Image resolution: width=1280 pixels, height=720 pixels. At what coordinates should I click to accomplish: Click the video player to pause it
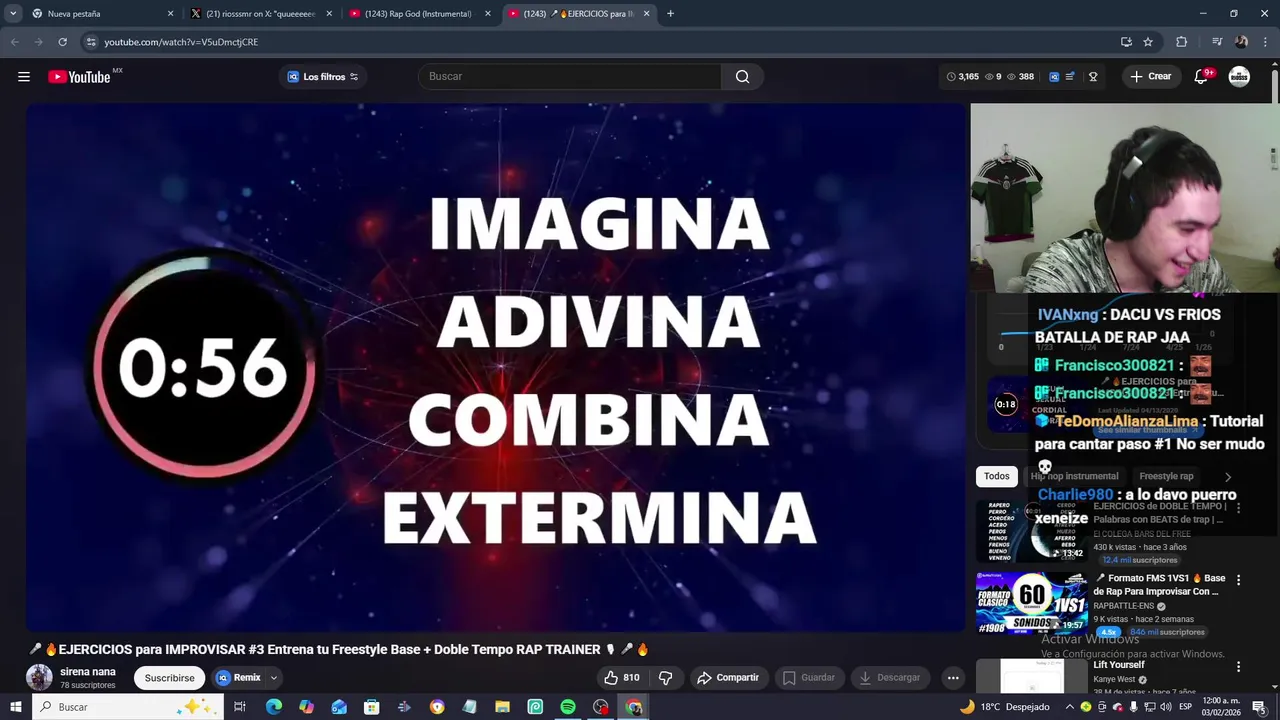(x=497, y=367)
